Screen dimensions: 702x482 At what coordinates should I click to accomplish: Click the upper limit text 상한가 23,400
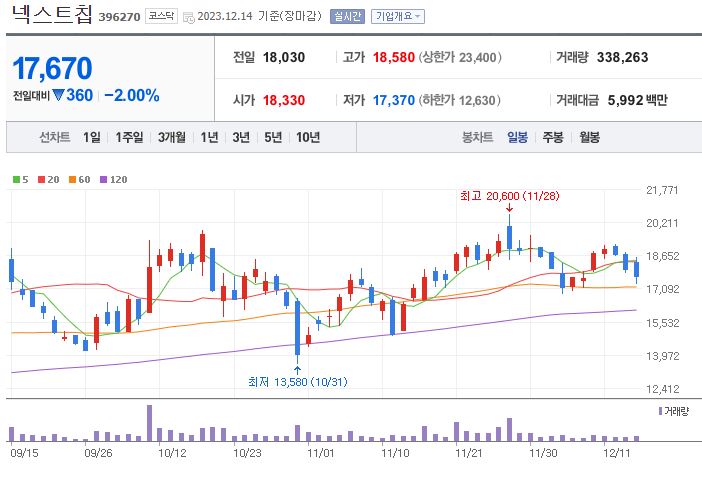460,57
